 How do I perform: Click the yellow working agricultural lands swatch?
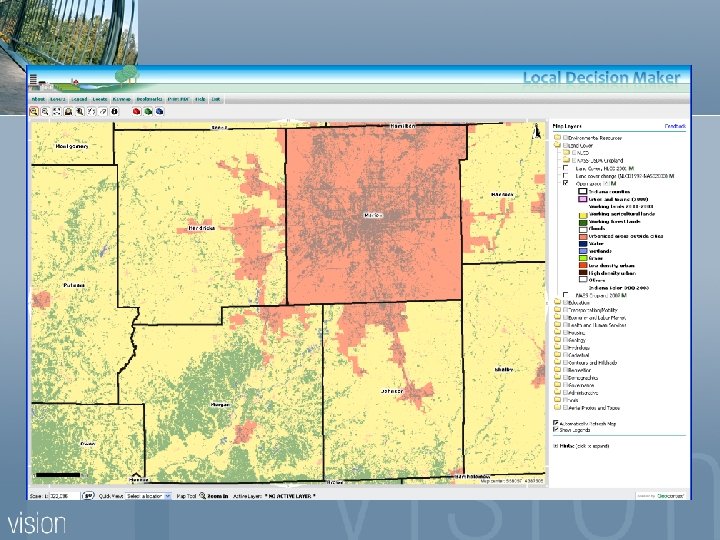[583, 214]
